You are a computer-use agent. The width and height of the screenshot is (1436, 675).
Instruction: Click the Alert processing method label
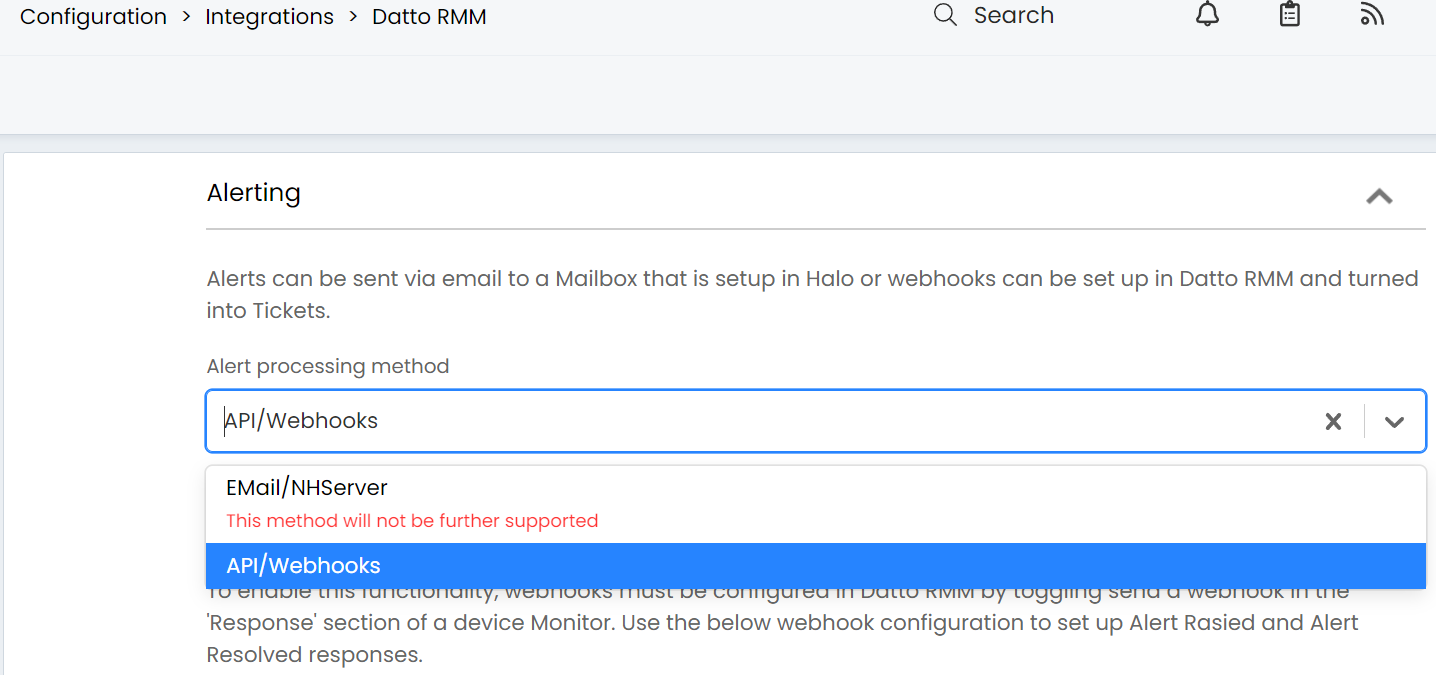coord(328,366)
